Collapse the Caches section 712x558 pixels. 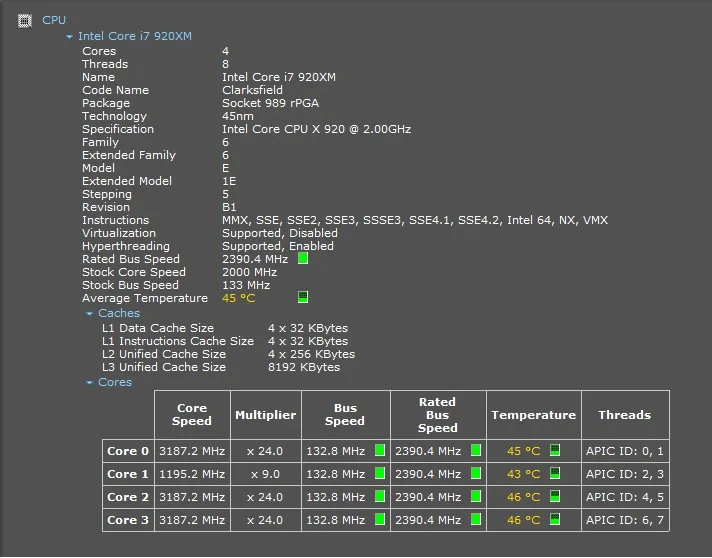89,314
